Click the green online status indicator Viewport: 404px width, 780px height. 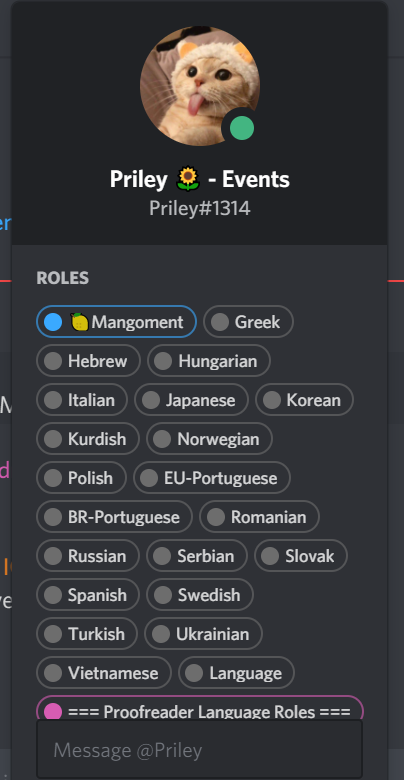[x=242, y=129]
